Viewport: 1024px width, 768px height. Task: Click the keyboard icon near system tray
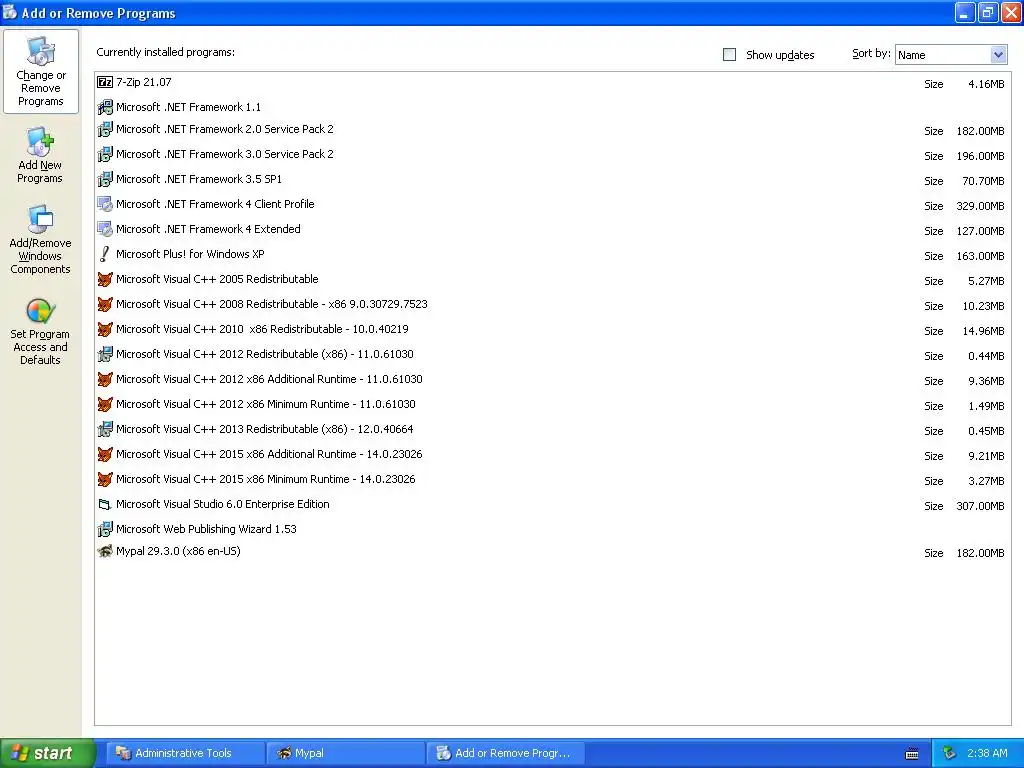point(912,754)
